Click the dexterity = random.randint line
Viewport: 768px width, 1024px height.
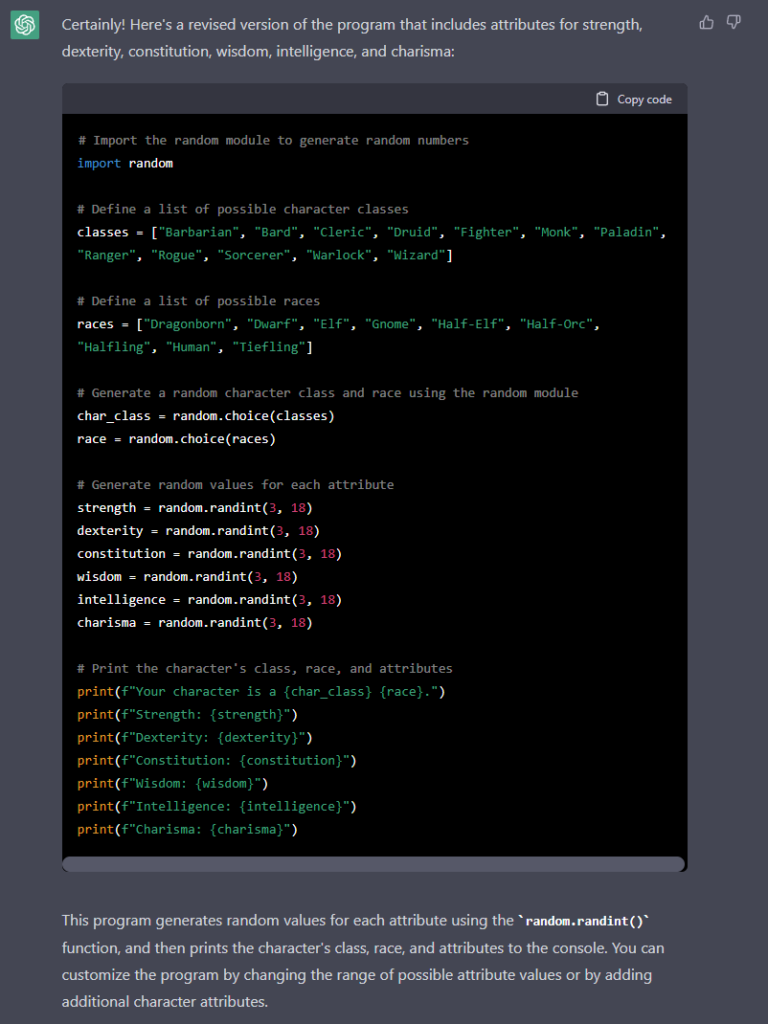tap(199, 531)
